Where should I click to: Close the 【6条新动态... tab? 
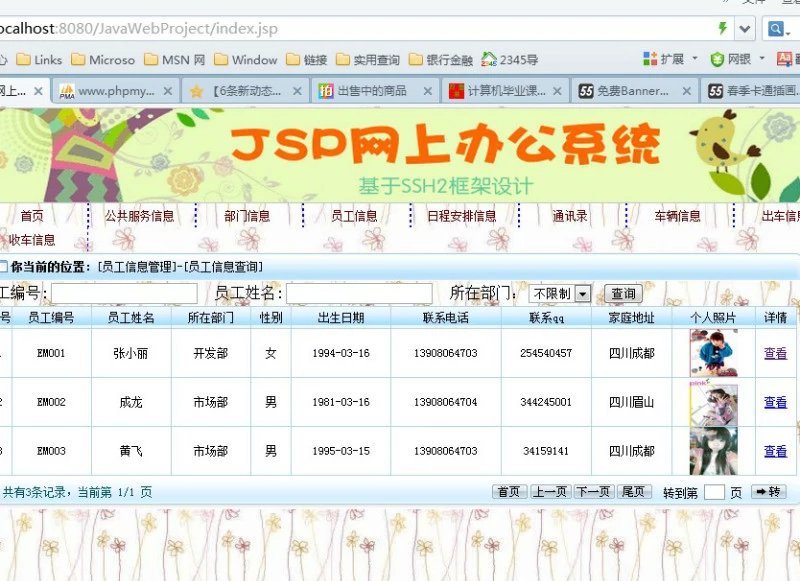(297, 91)
